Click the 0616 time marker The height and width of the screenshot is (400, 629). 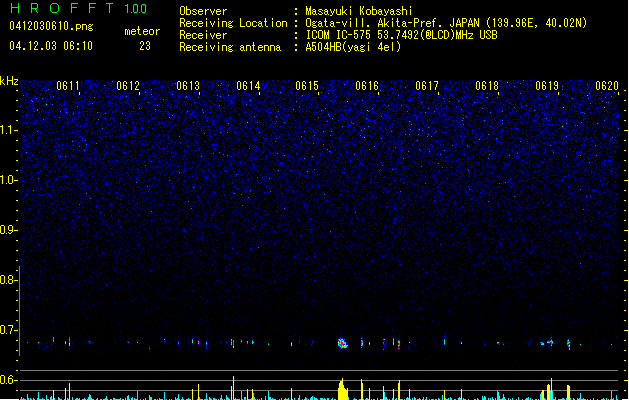point(367,86)
